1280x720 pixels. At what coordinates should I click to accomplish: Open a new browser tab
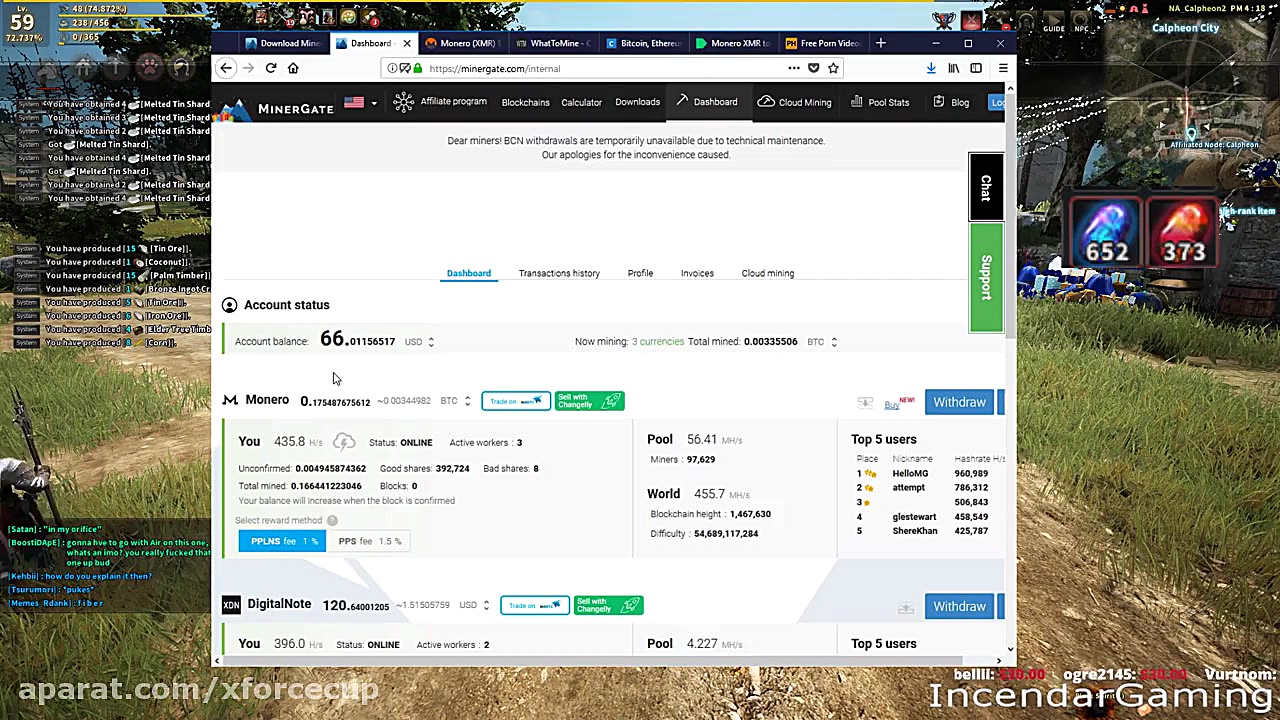(x=880, y=43)
